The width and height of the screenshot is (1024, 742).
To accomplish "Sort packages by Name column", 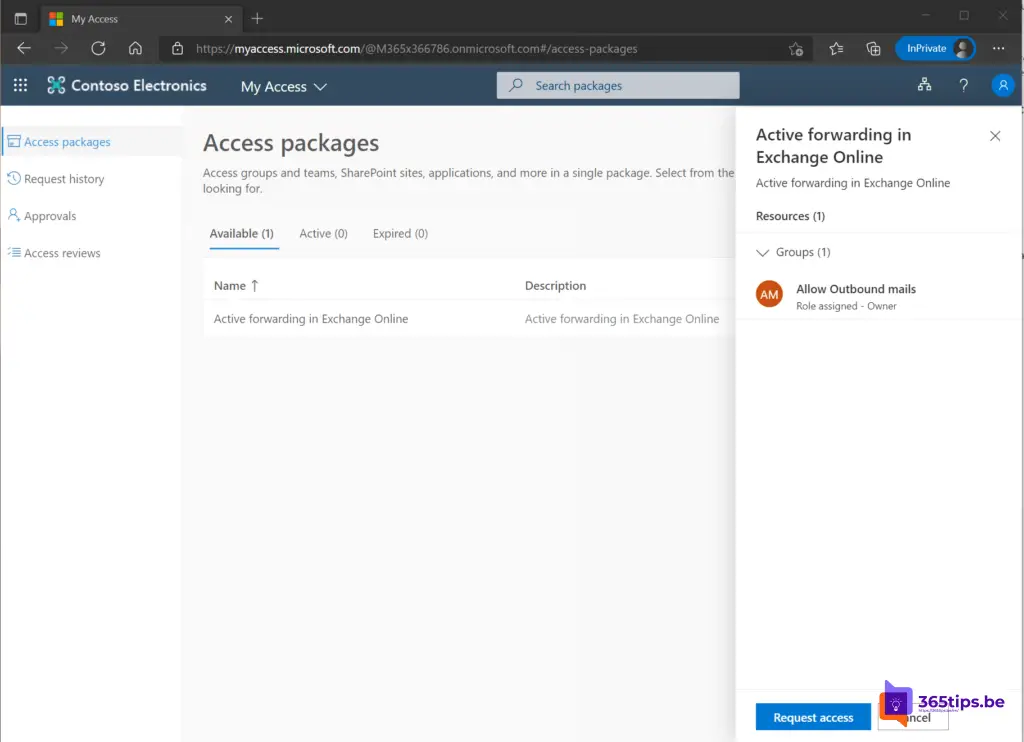I will coord(236,286).
